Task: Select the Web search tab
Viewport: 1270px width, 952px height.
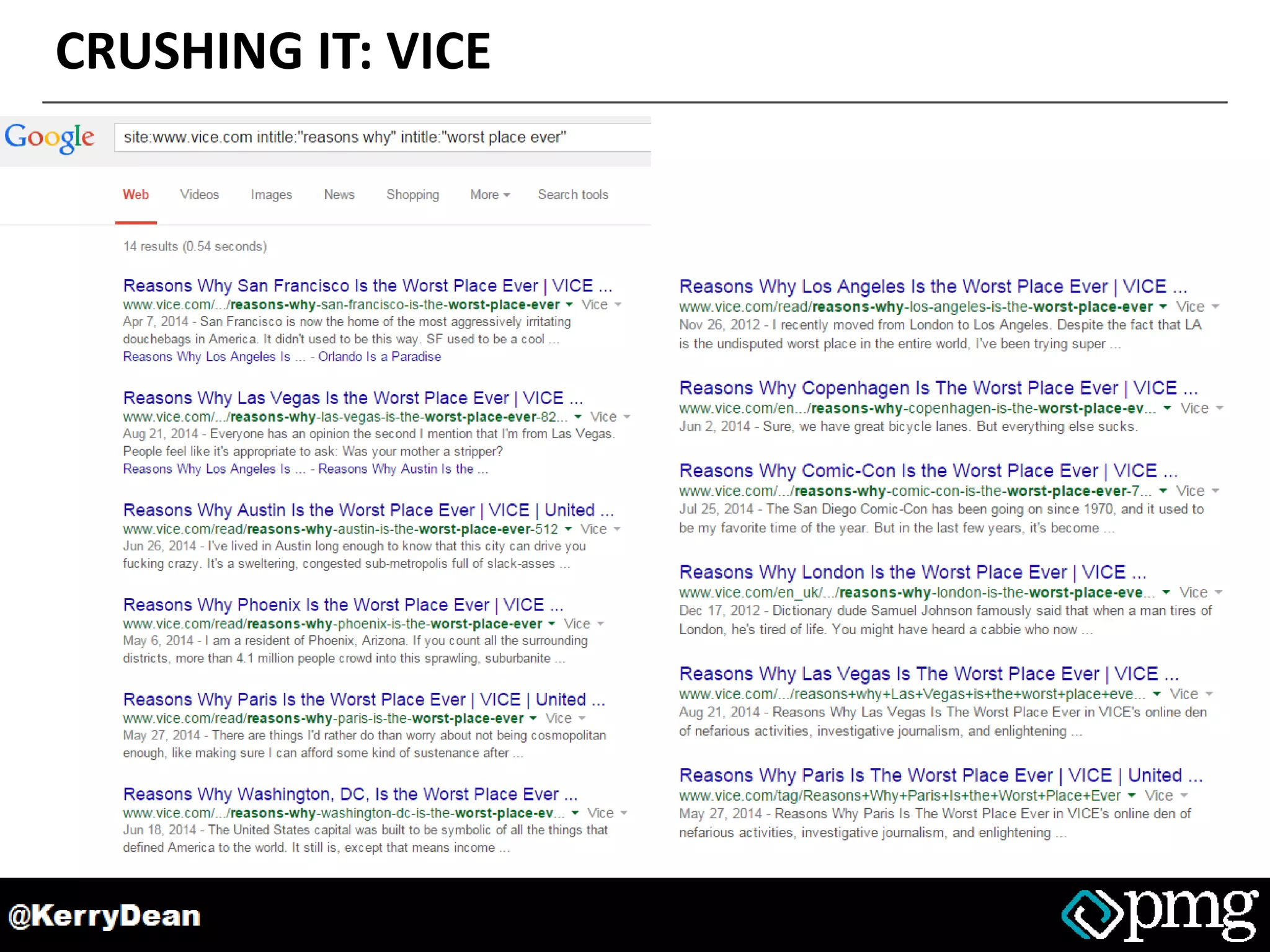Action: pos(136,195)
